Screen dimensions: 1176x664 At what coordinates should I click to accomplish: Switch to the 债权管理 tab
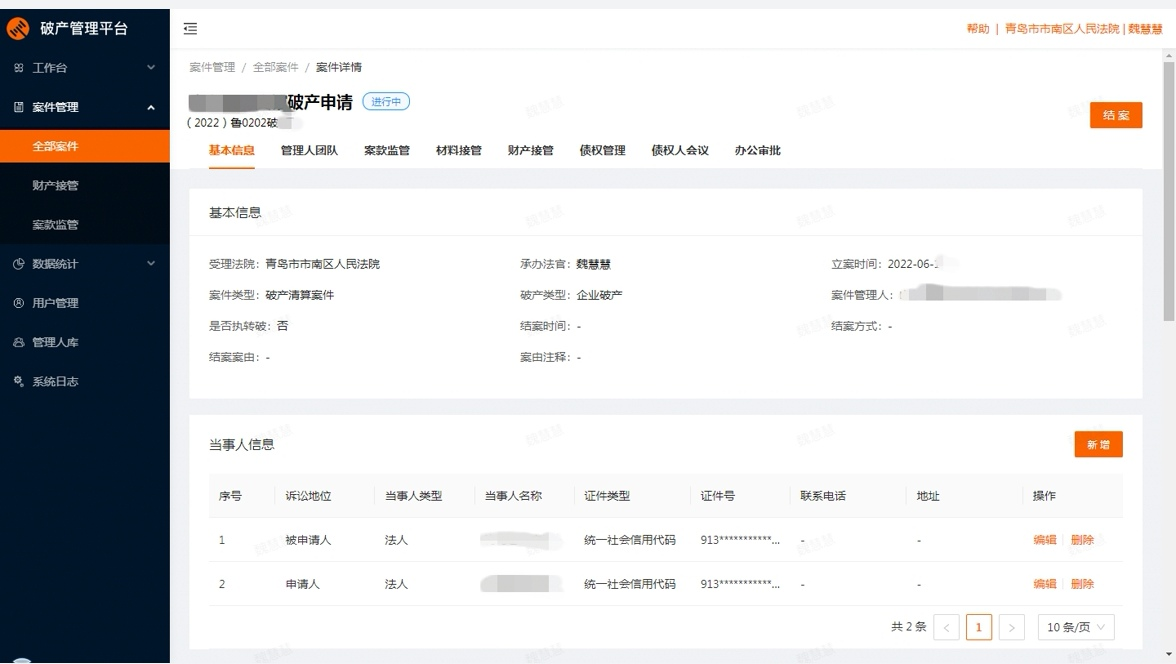tap(602, 151)
